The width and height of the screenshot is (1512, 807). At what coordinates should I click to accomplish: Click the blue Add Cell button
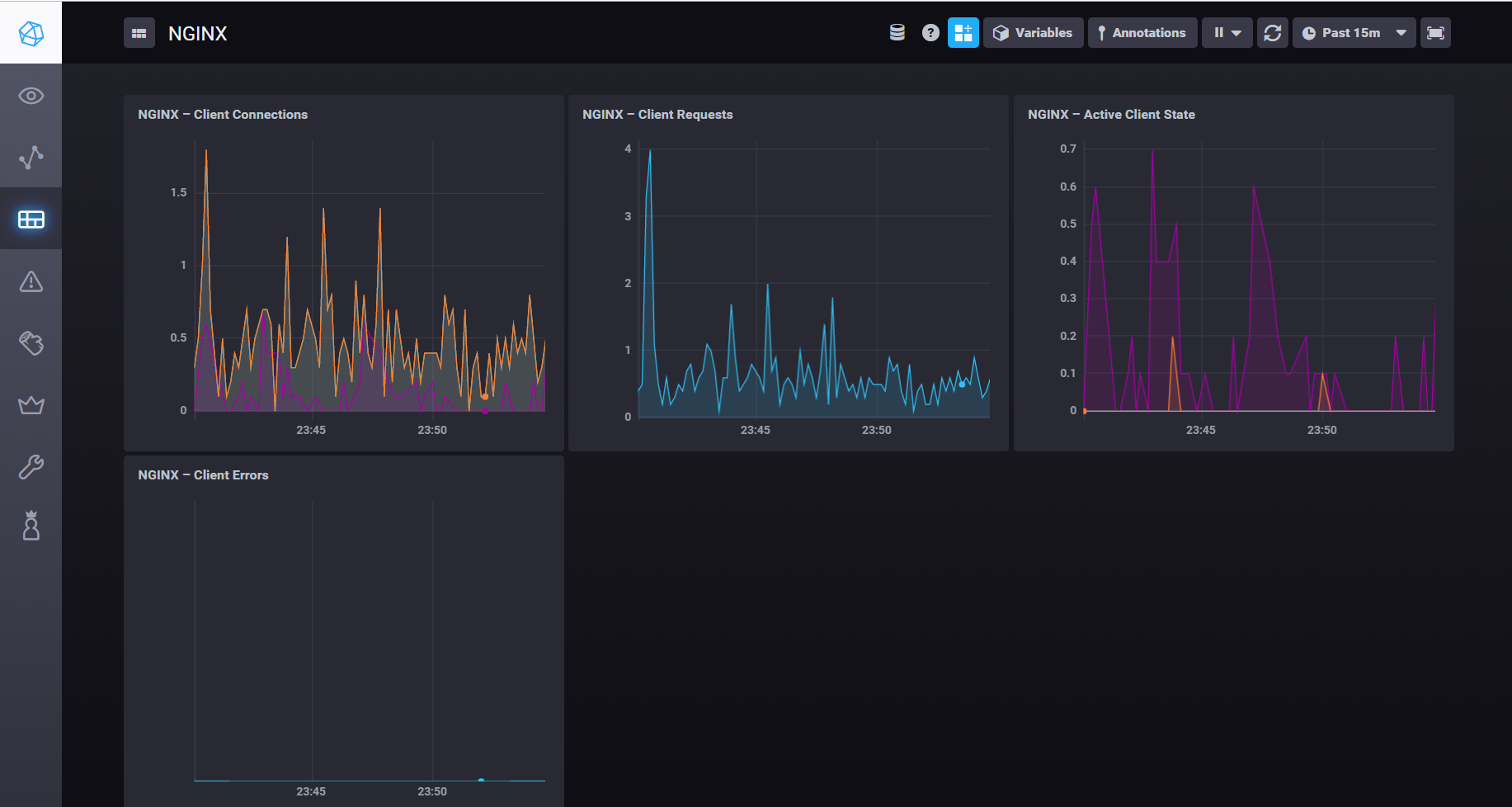click(963, 33)
